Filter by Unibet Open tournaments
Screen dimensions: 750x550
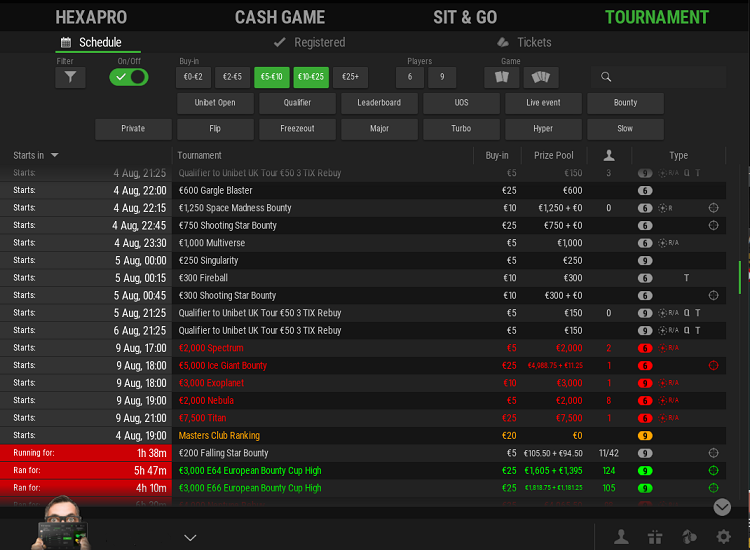[215, 103]
